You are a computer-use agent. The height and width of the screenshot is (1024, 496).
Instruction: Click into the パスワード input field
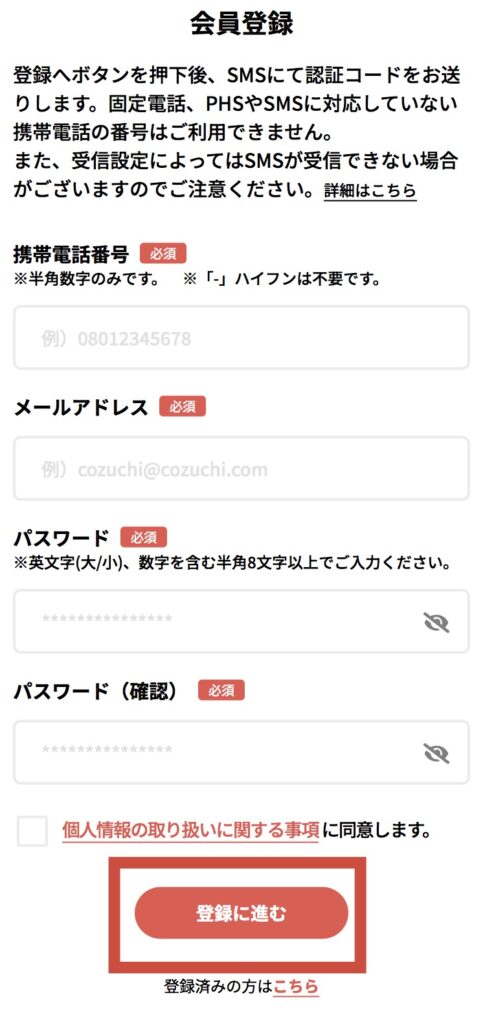tap(241, 621)
